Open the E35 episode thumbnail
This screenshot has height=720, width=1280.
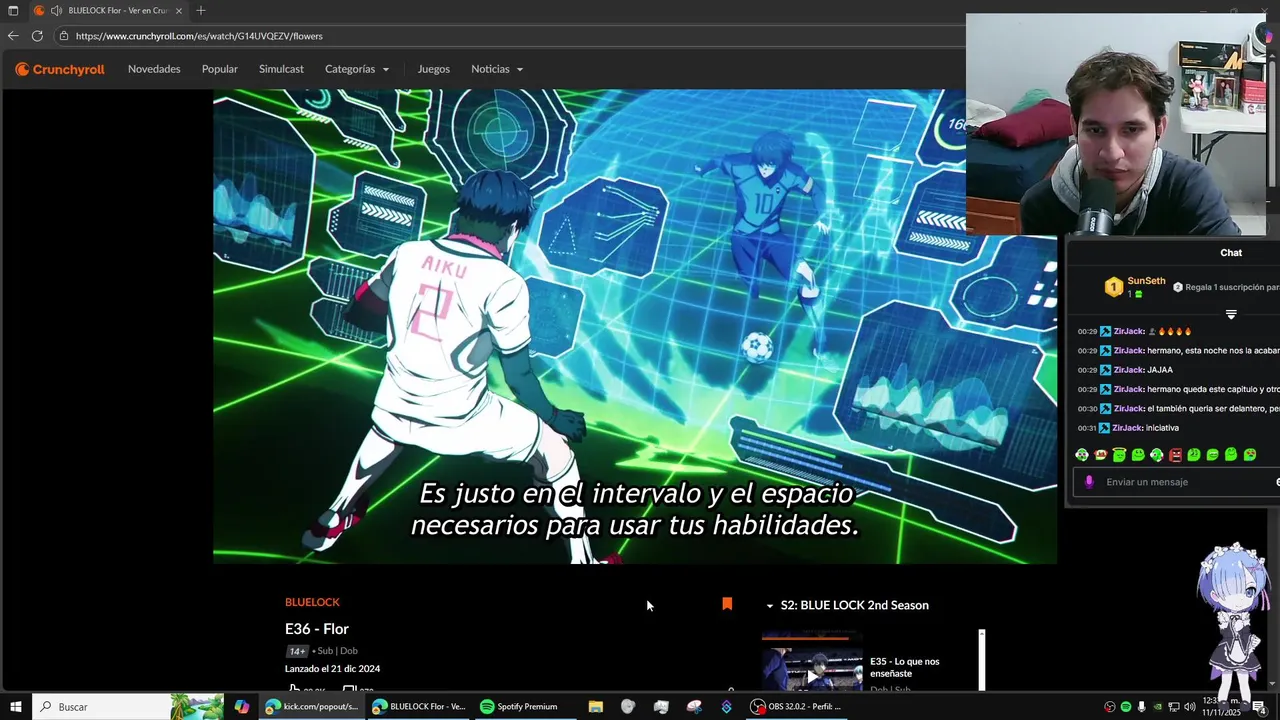tap(812, 668)
